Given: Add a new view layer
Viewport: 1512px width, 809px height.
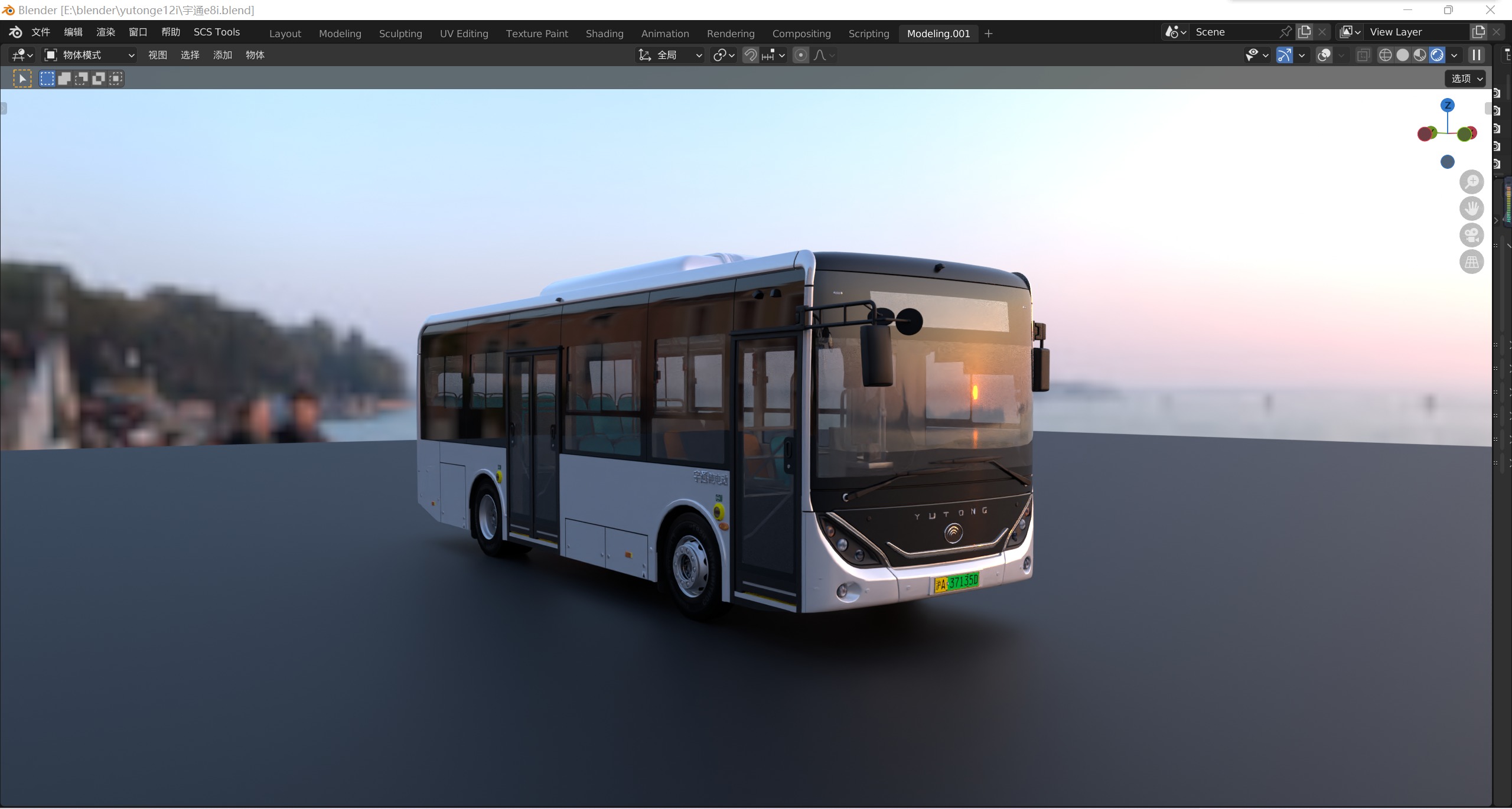Looking at the screenshot, I should tap(1478, 32).
